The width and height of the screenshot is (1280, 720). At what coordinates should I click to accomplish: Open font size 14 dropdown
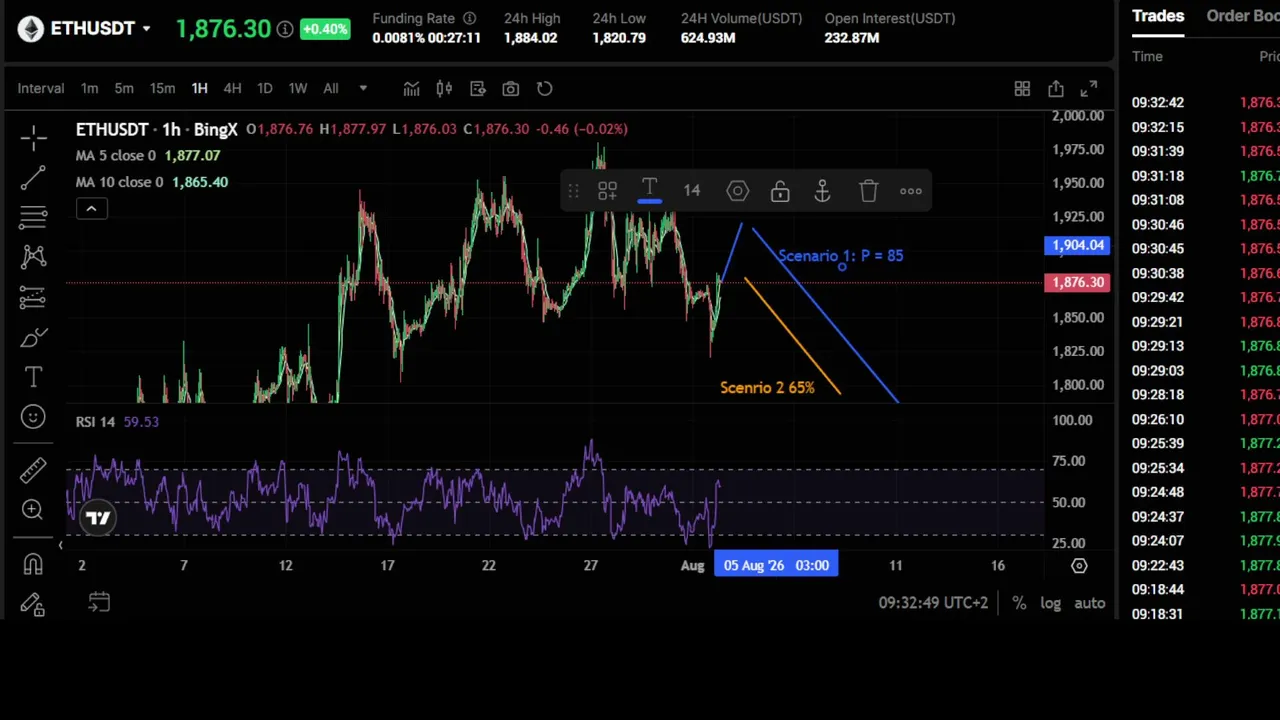coord(692,191)
